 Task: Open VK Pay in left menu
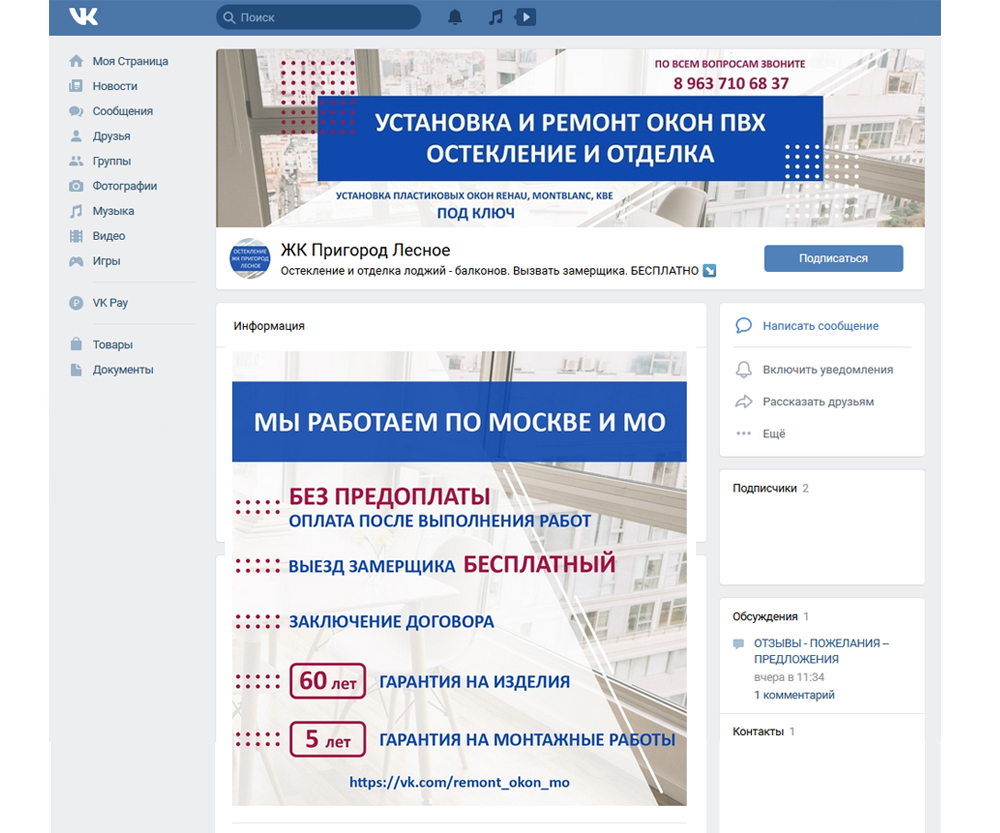110,303
